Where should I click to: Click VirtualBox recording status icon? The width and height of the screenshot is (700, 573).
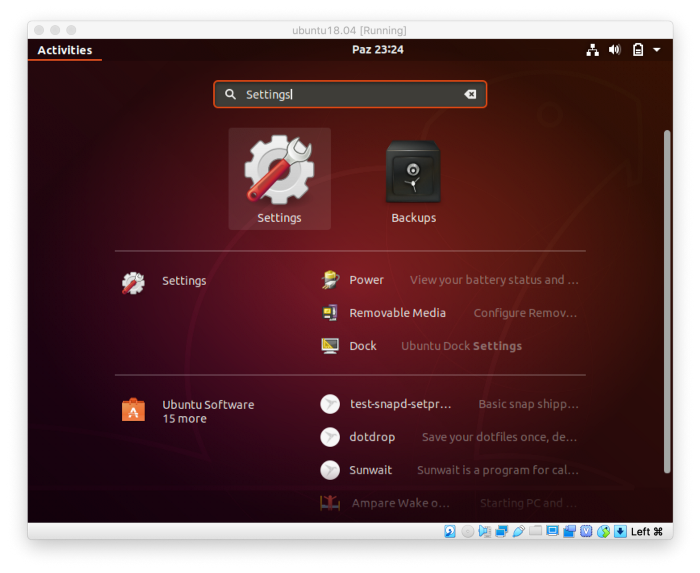(x=570, y=531)
